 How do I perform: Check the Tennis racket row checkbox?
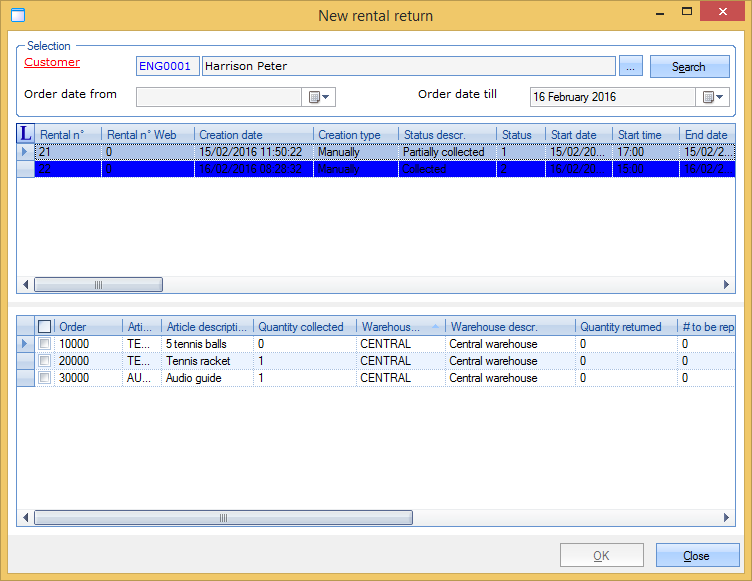tap(44, 361)
